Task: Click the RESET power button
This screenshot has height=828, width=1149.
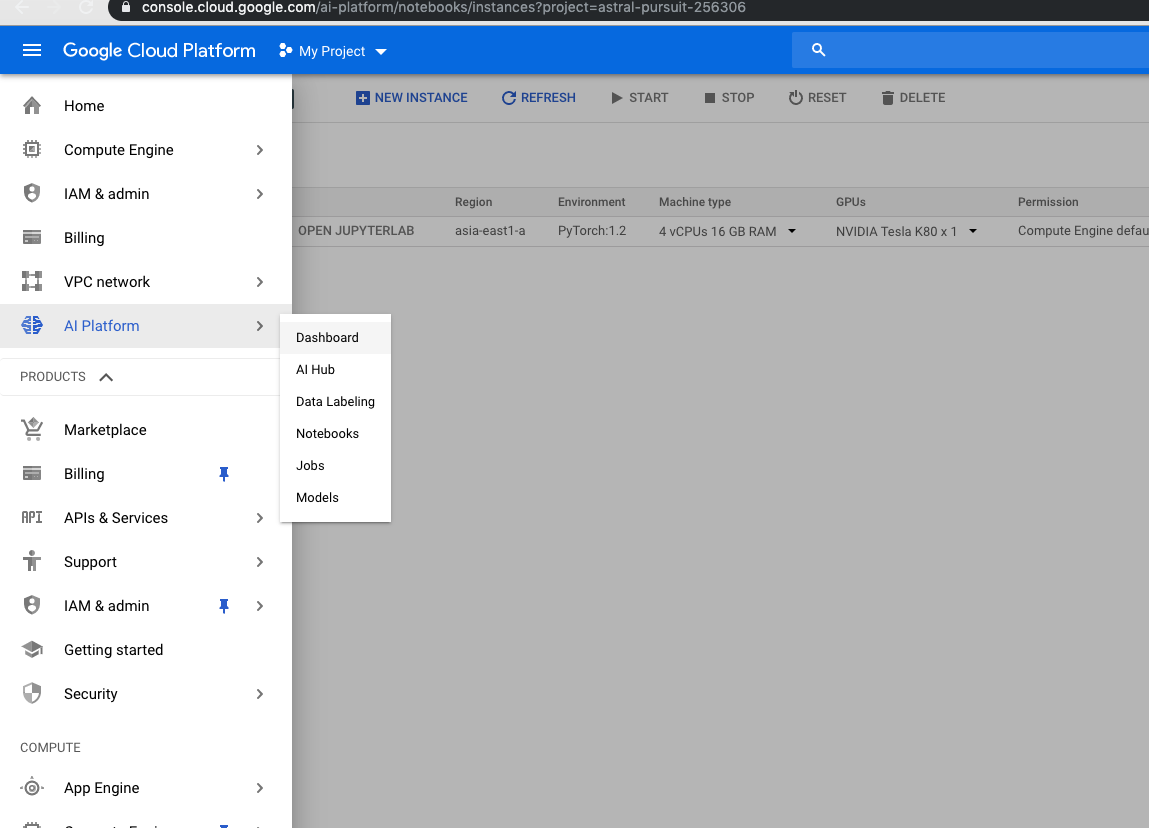Action: (x=818, y=98)
